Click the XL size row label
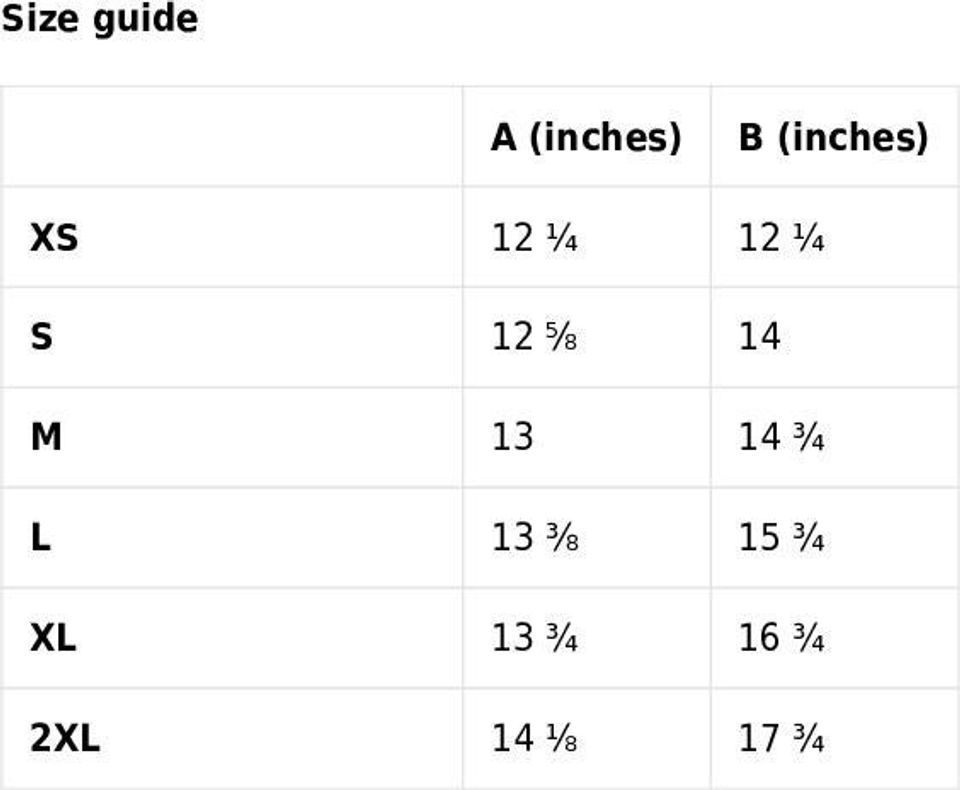This screenshot has height=790, width=960. (x=53, y=638)
